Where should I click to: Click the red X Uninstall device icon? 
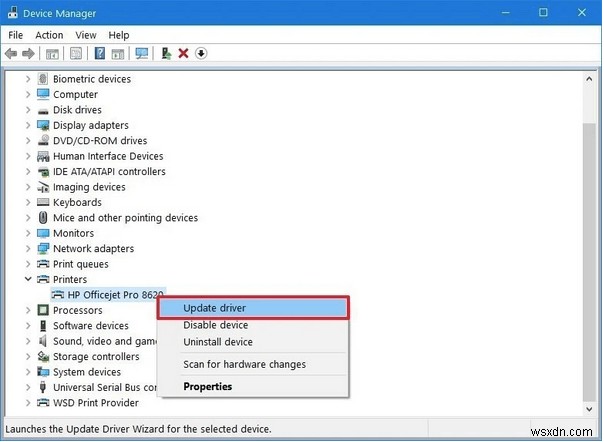(x=183, y=54)
